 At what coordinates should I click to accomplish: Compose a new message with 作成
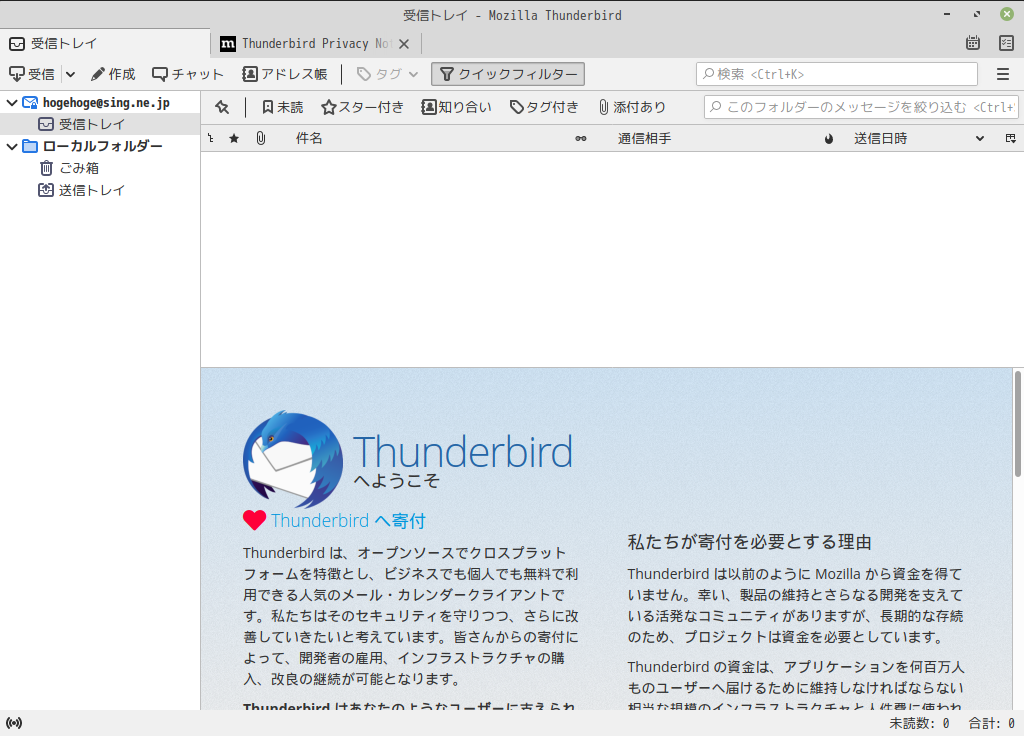[113, 74]
